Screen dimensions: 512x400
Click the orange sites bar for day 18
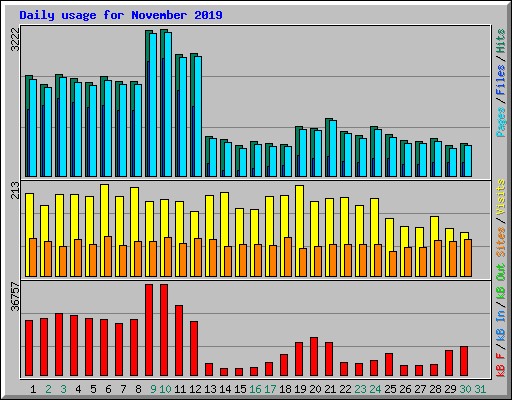click(288, 257)
